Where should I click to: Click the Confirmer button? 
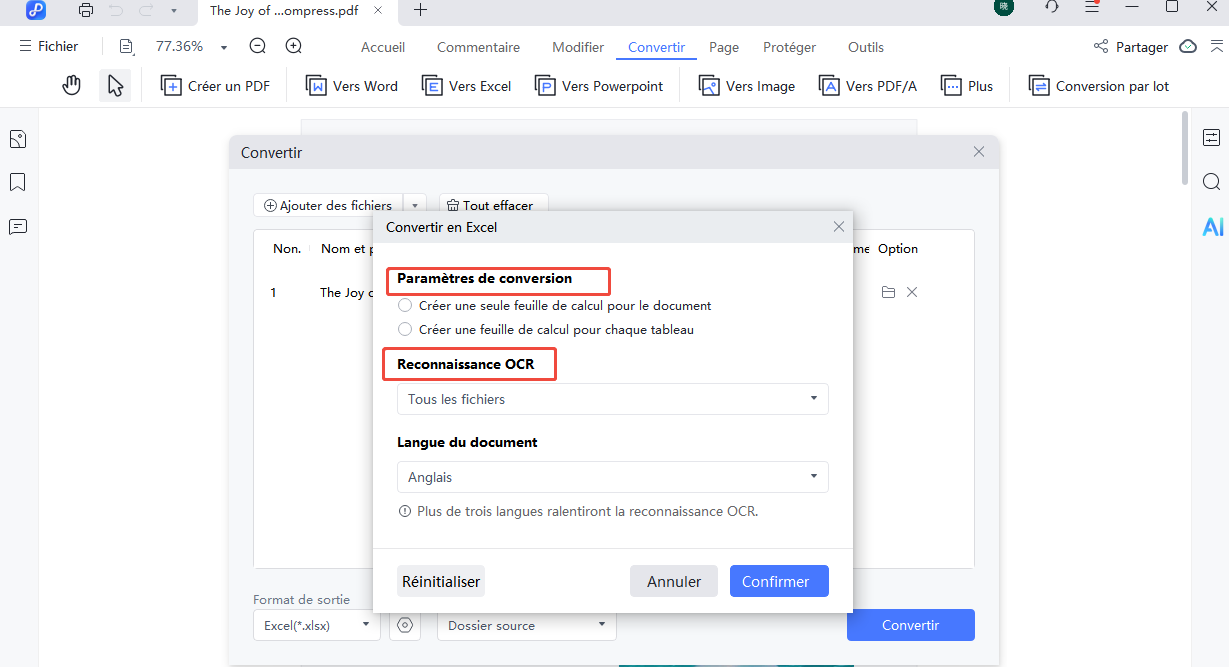tap(779, 581)
